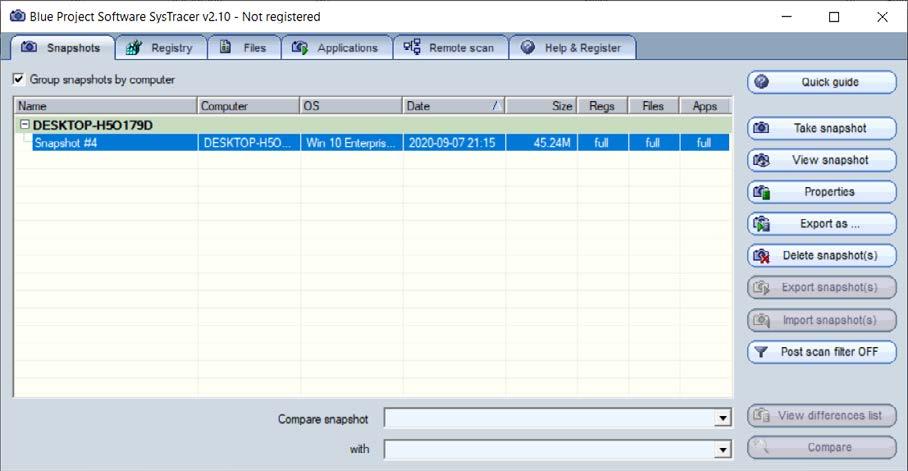Open the Help & Register tab

click(573, 48)
